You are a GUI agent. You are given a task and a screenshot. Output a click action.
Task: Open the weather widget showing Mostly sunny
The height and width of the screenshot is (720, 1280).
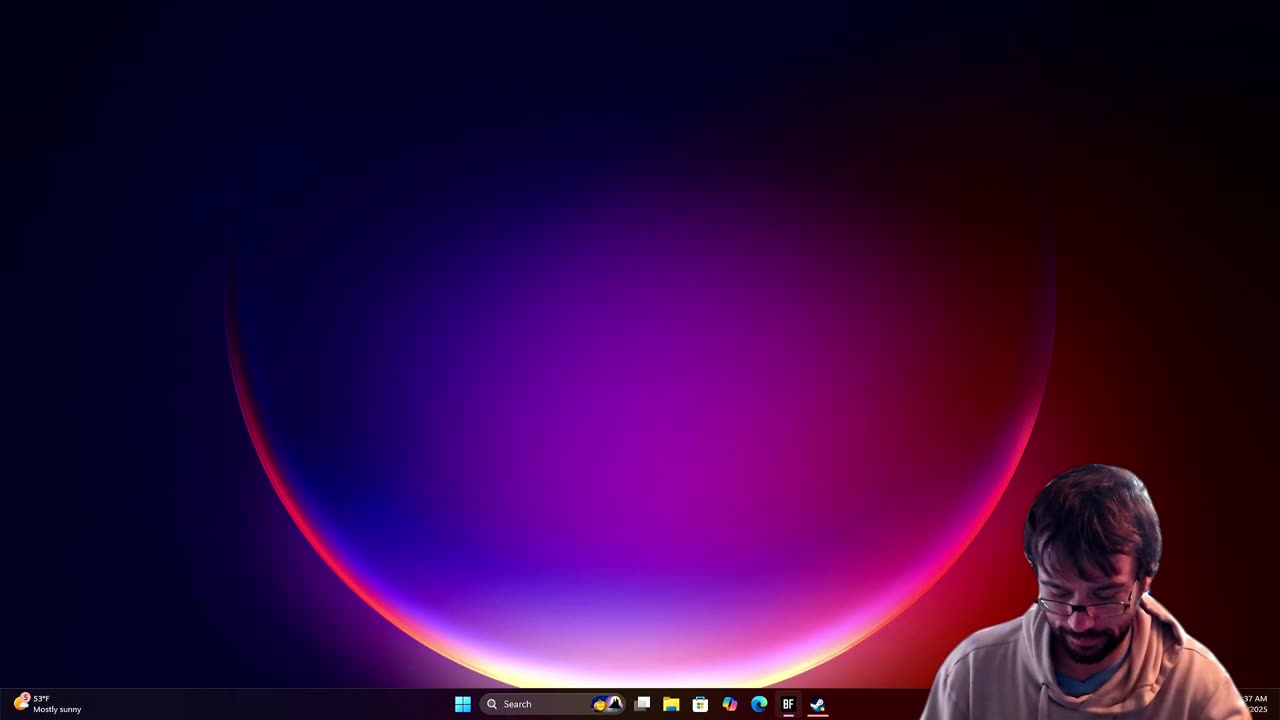click(47, 704)
